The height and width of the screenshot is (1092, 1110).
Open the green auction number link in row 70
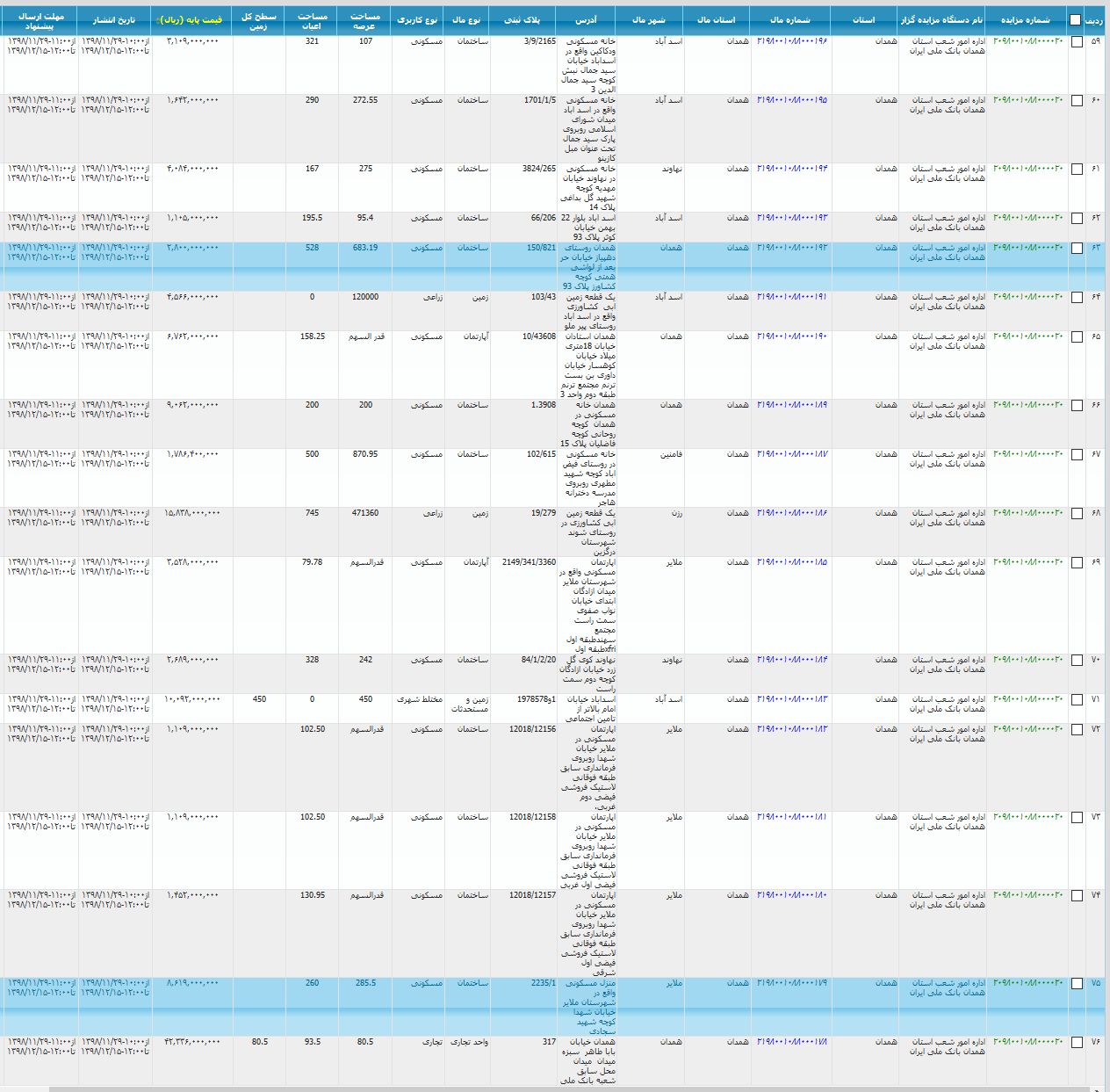point(1027,660)
